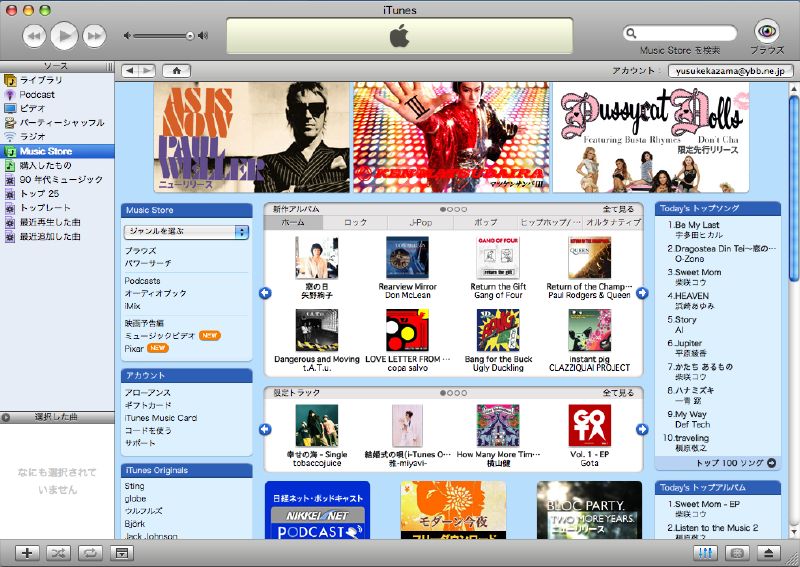The width and height of the screenshot is (800, 567).
Task: Switch to the ロック tab
Action: (355, 223)
